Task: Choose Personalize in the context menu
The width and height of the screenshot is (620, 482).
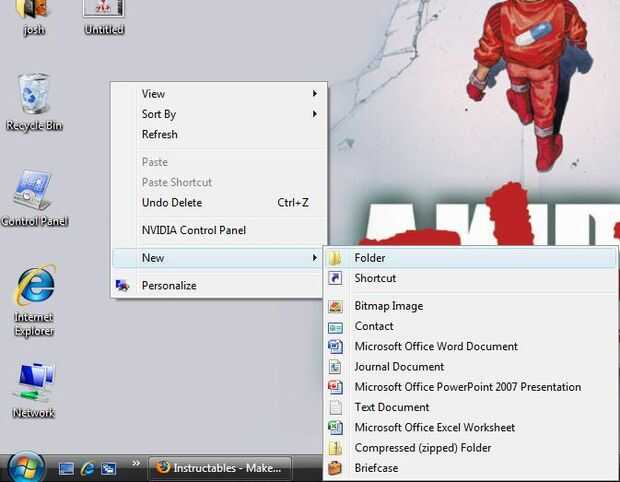Action: (217, 285)
